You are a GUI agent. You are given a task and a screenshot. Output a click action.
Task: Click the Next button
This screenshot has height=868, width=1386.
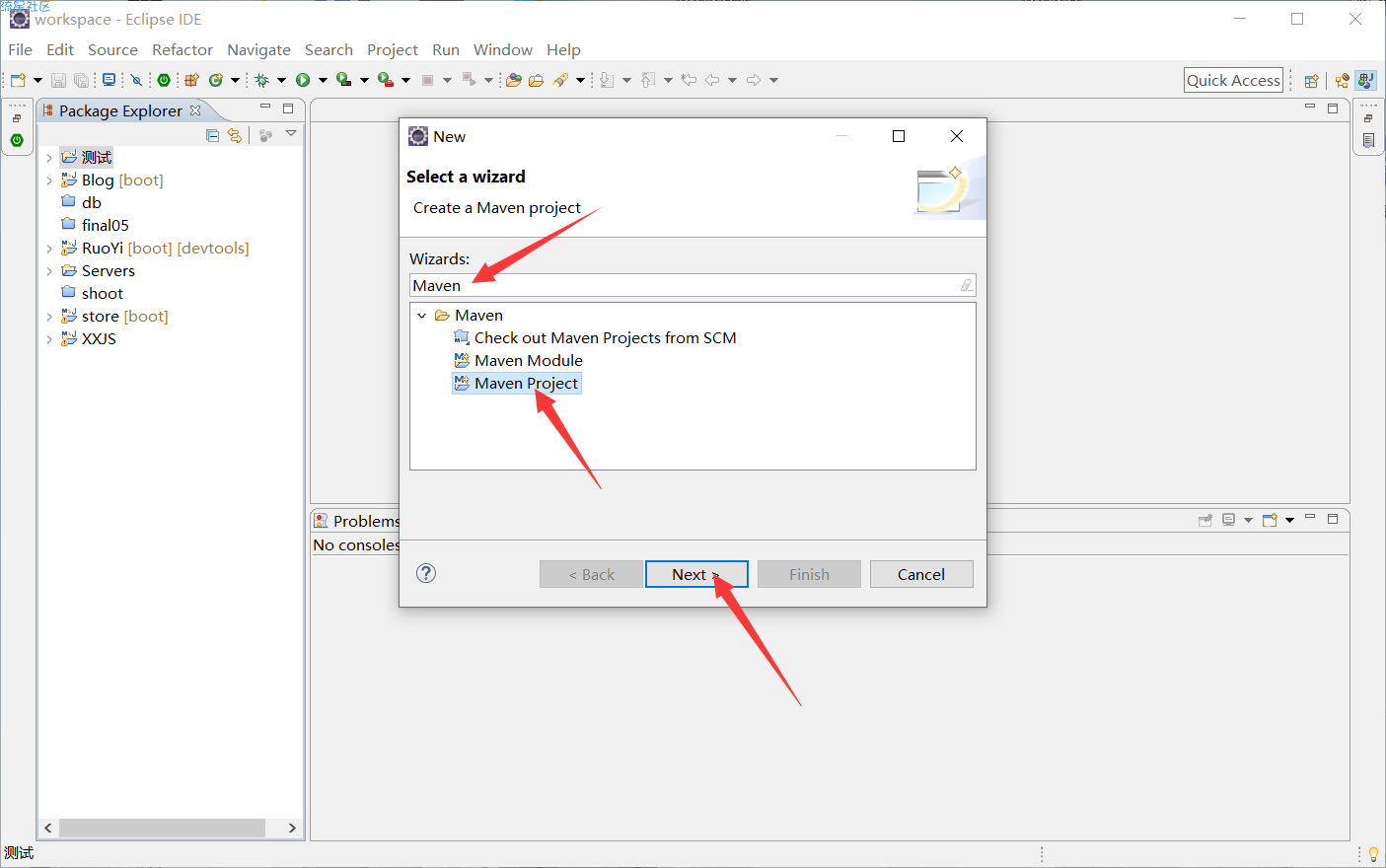[696, 574]
